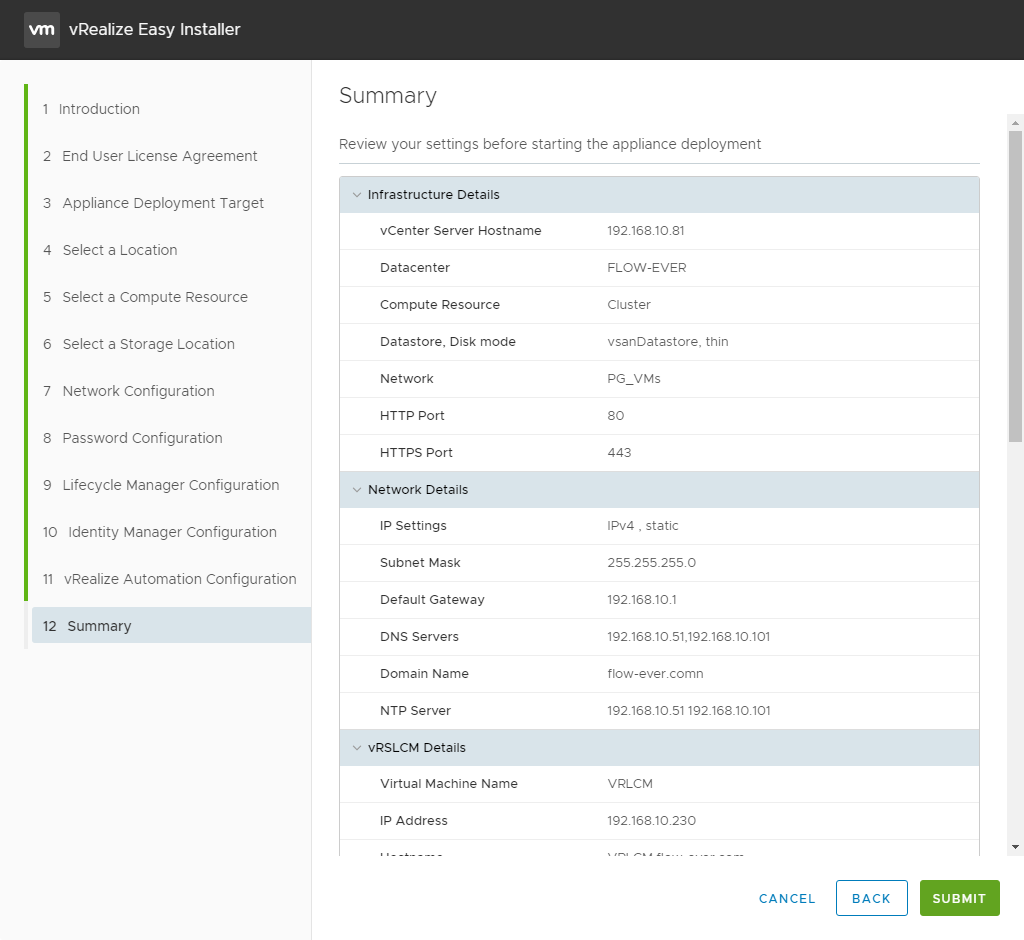1024x940 pixels.
Task: Collapse the vRSLCM Details section chevron
Action: point(357,747)
